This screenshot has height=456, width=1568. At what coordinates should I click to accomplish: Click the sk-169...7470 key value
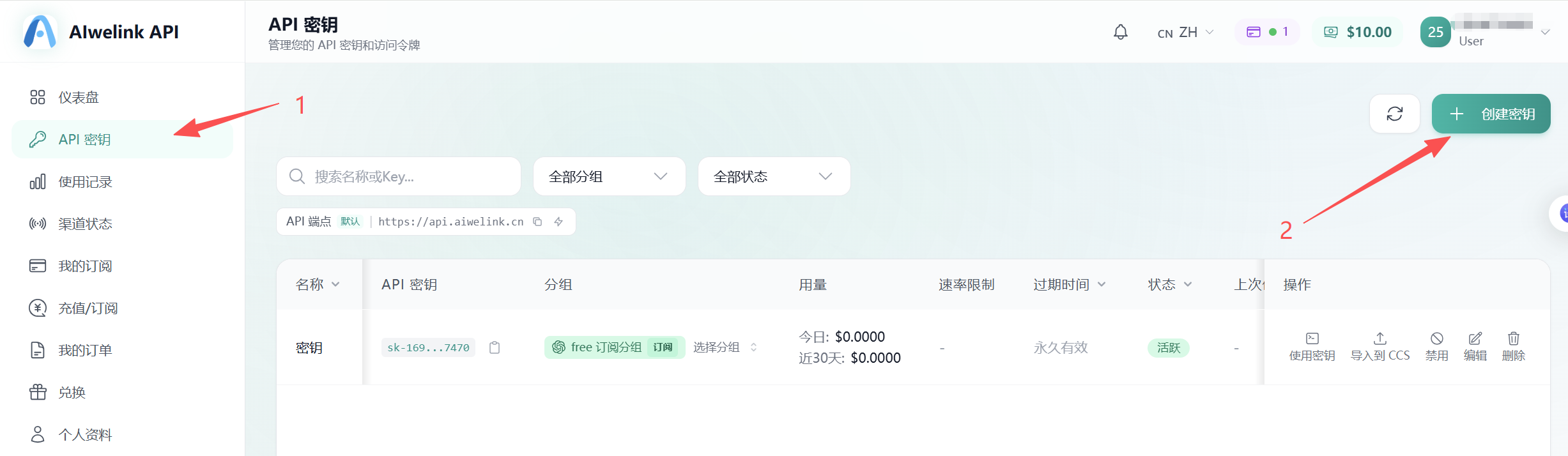pos(428,347)
